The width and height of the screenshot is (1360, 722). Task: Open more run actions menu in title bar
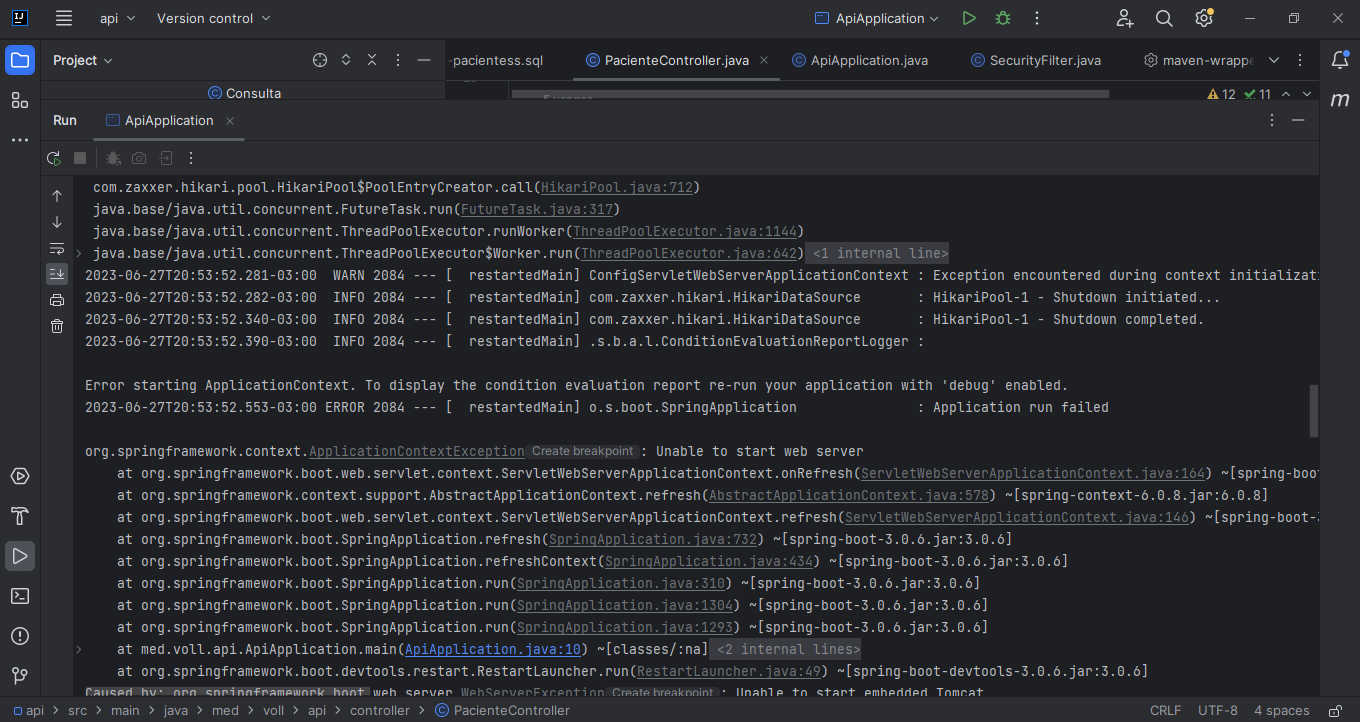tap(1037, 18)
